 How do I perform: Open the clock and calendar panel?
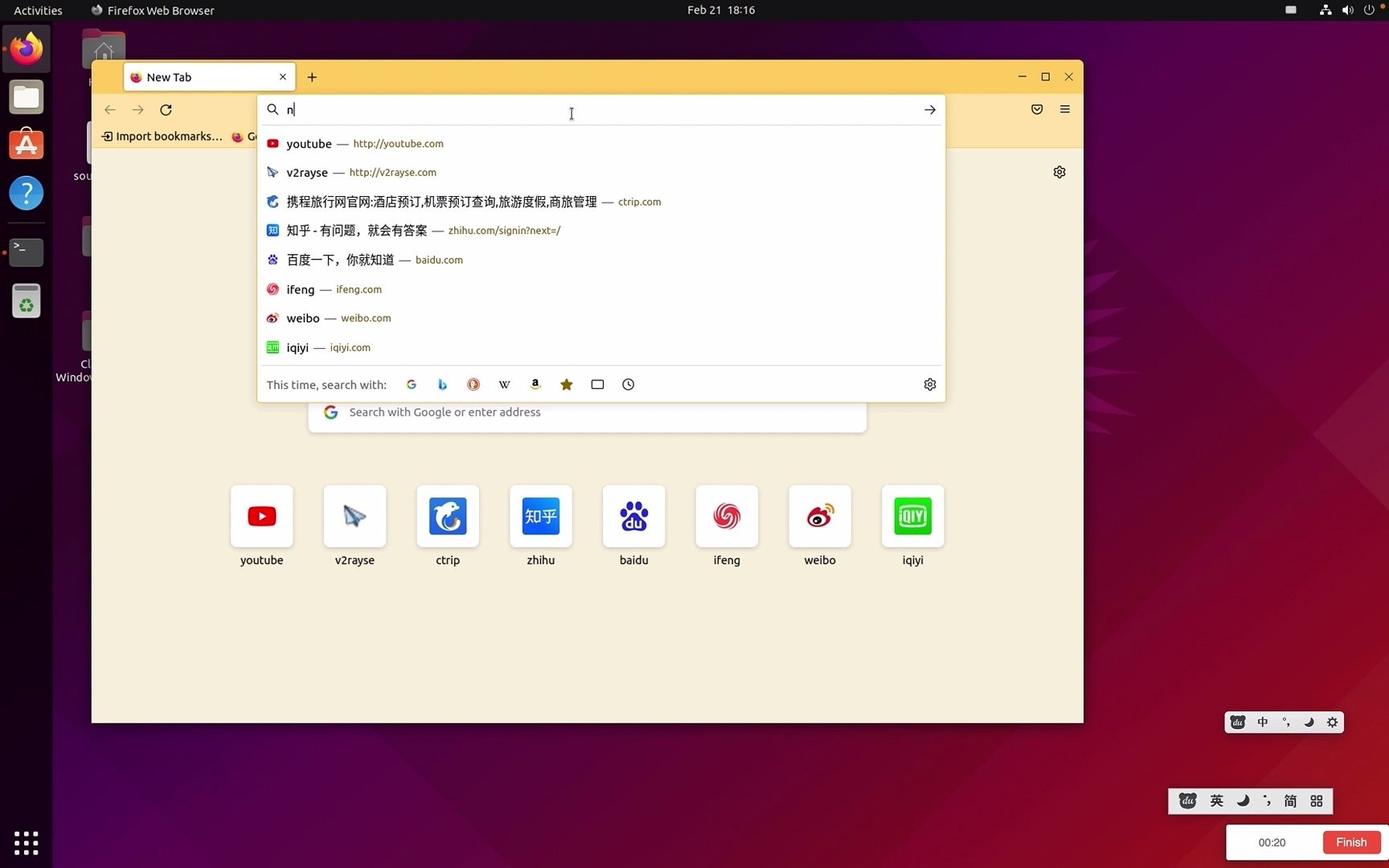click(721, 10)
